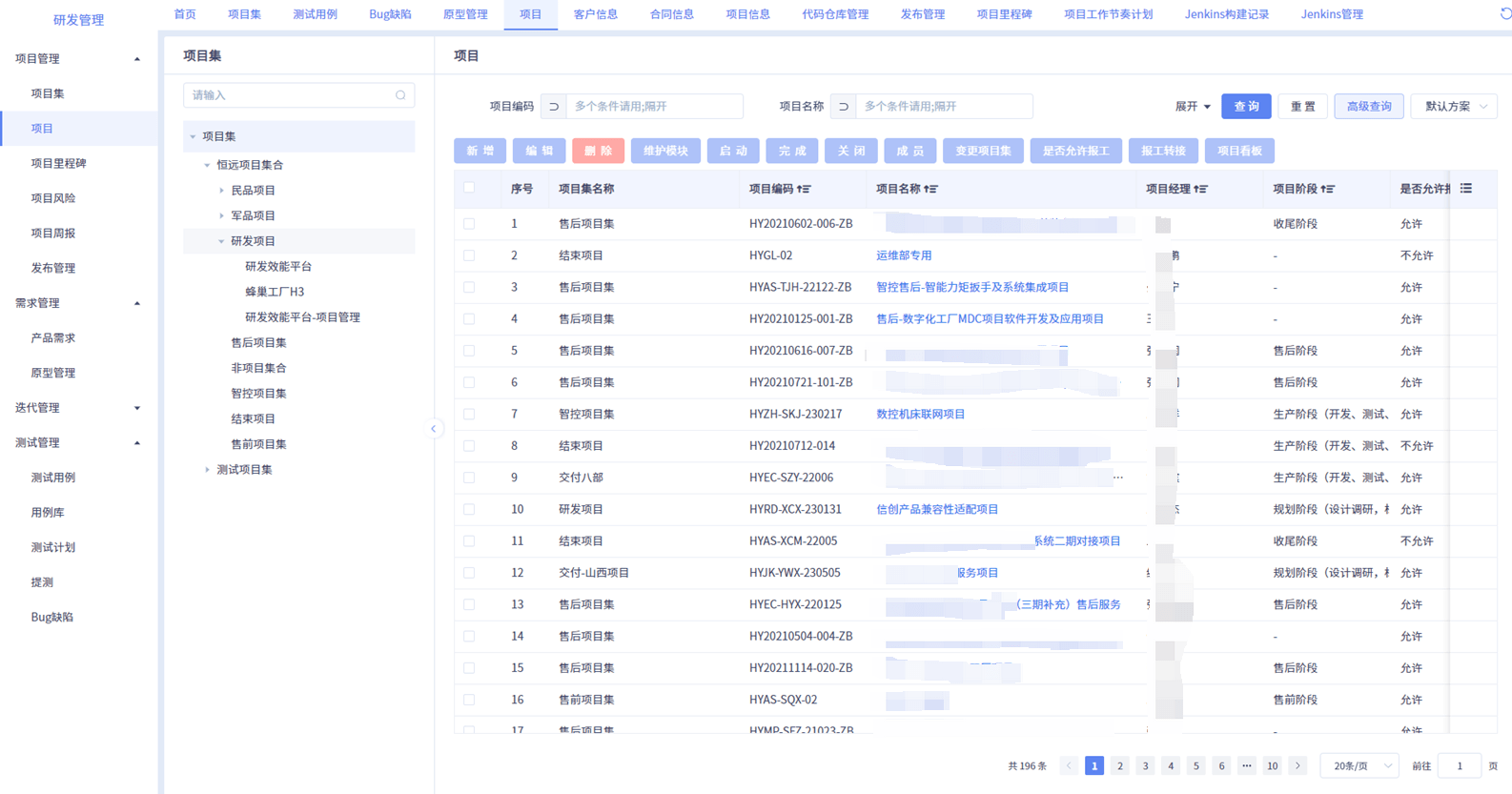Image resolution: width=1512 pixels, height=794 pixels.
Task: Sort by 项目经理 using its sort icon
Action: pos(1200,190)
